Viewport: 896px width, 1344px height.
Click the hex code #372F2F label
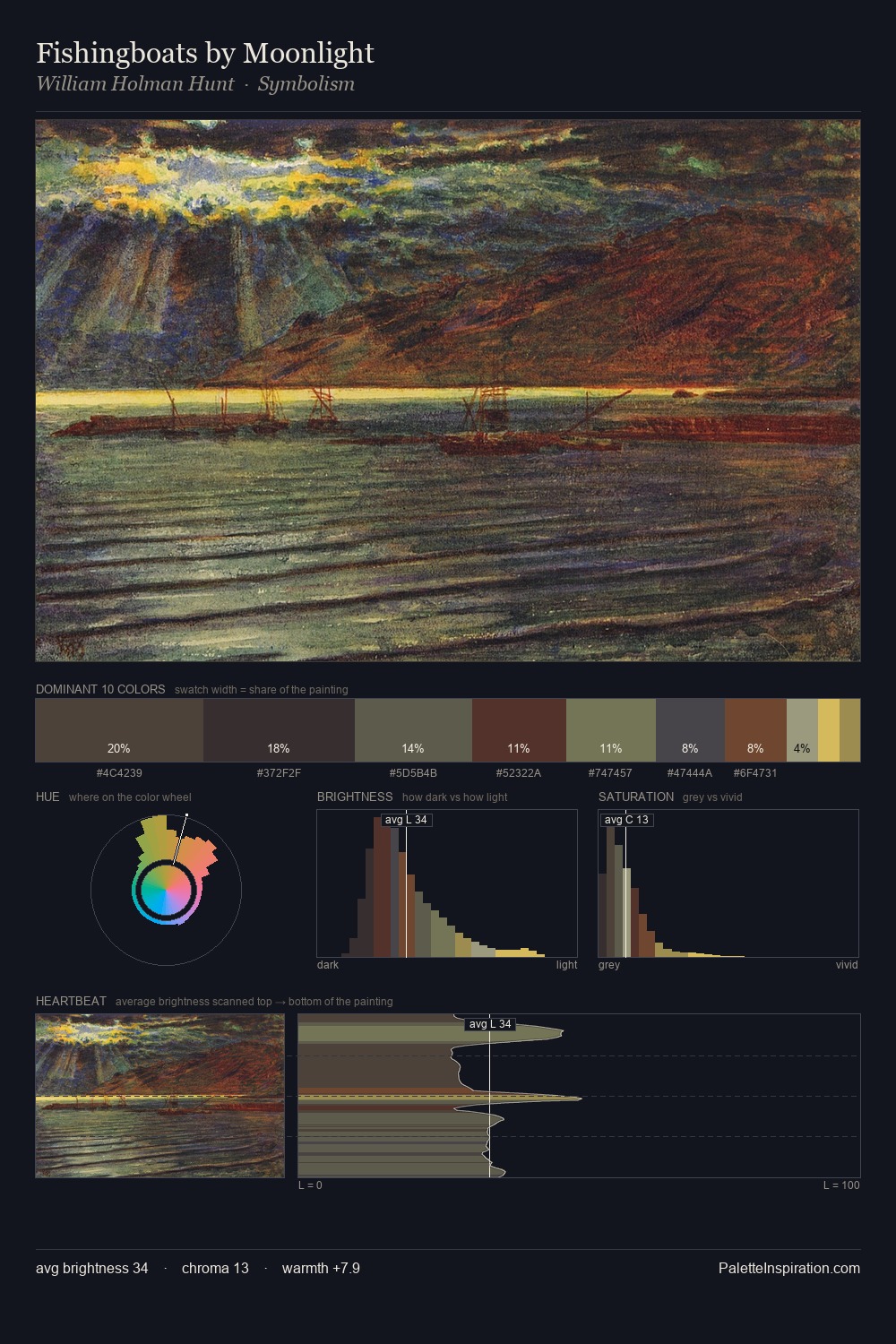coord(279,772)
